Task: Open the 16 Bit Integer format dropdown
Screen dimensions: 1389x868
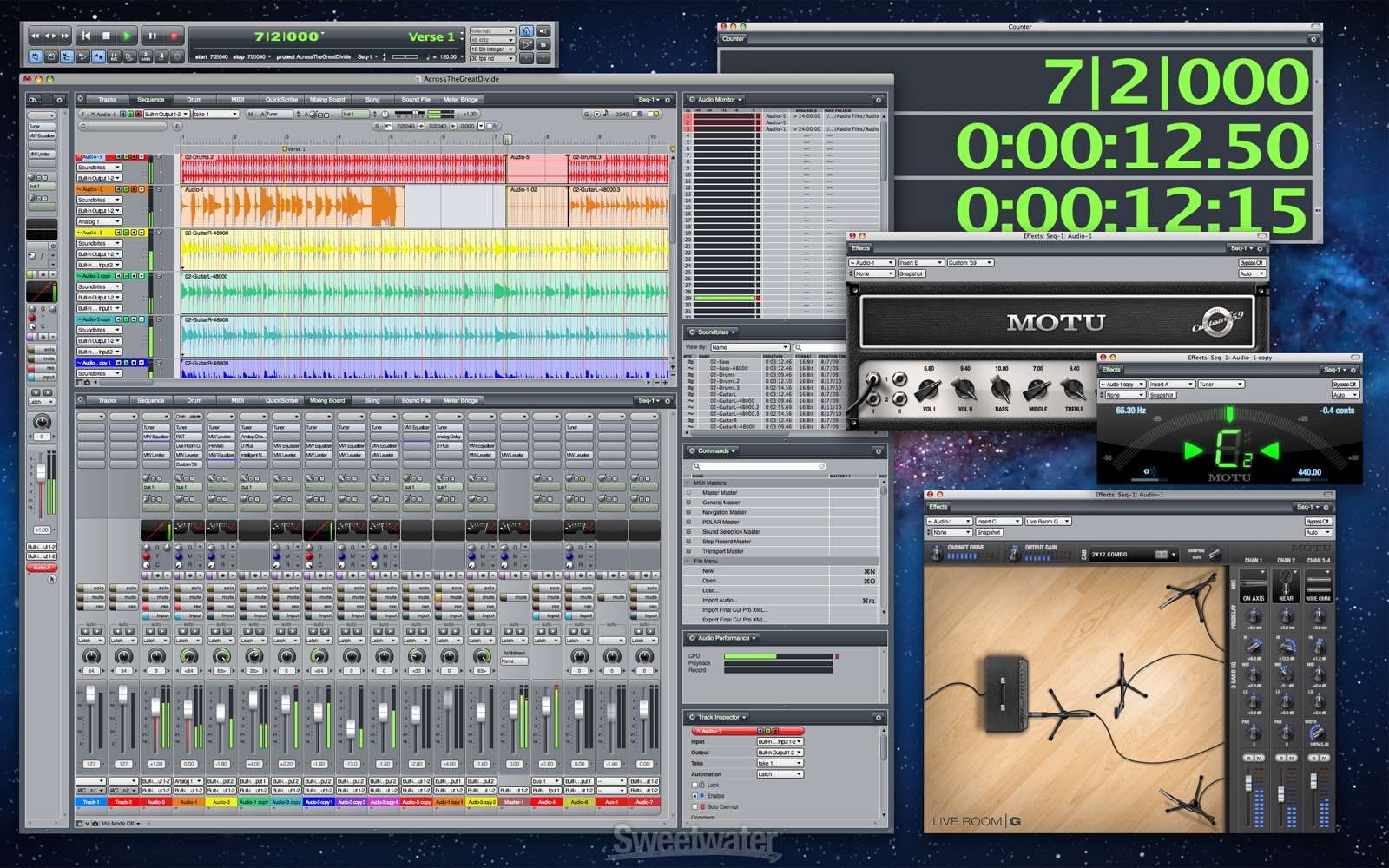Action: coord(492,49)
